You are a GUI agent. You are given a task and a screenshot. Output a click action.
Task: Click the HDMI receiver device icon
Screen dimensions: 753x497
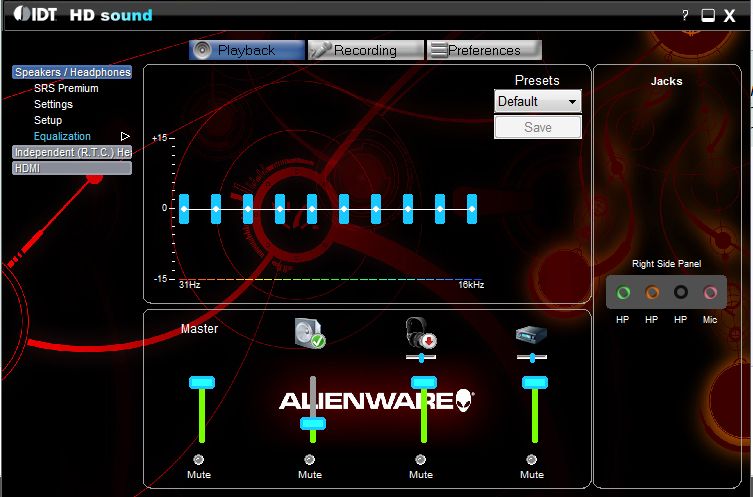[x=531, y=335]
